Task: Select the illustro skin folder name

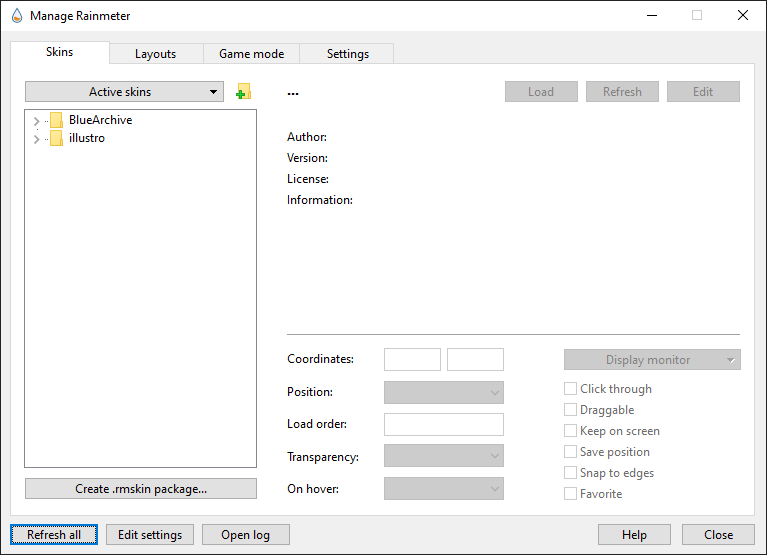Action: pos(87,138)
